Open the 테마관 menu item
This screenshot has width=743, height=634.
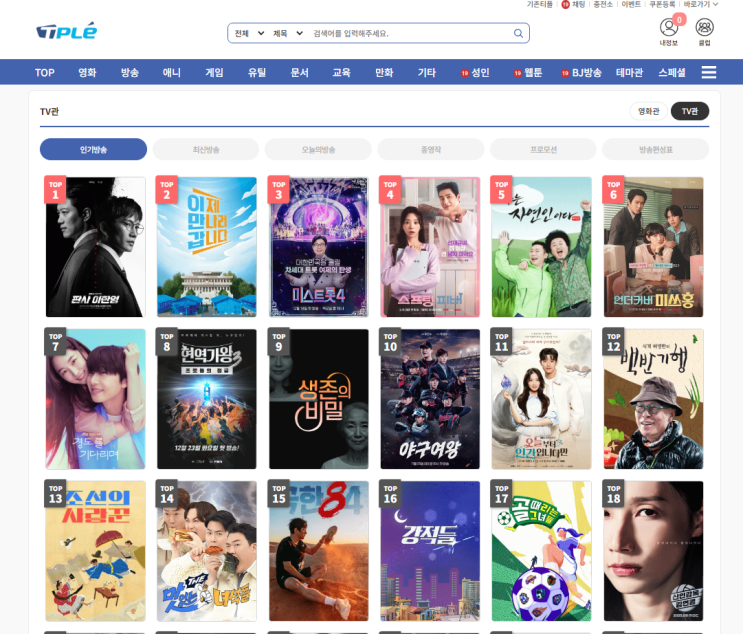pyautogui.click(x=629, y=72)
